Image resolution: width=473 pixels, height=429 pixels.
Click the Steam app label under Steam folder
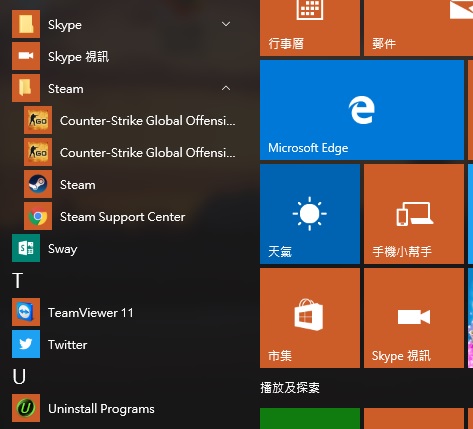point(78,185)
